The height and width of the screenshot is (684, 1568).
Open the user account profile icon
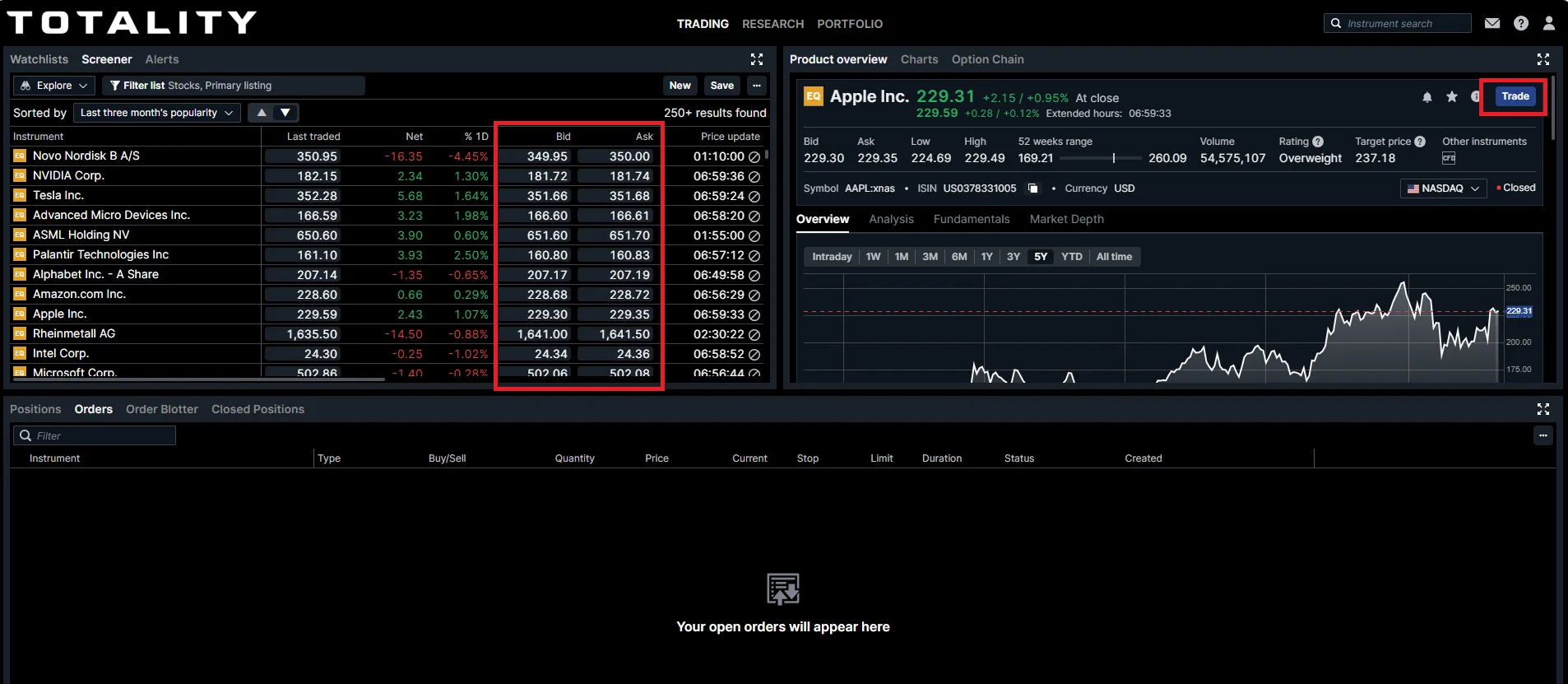click(1549, 23)
